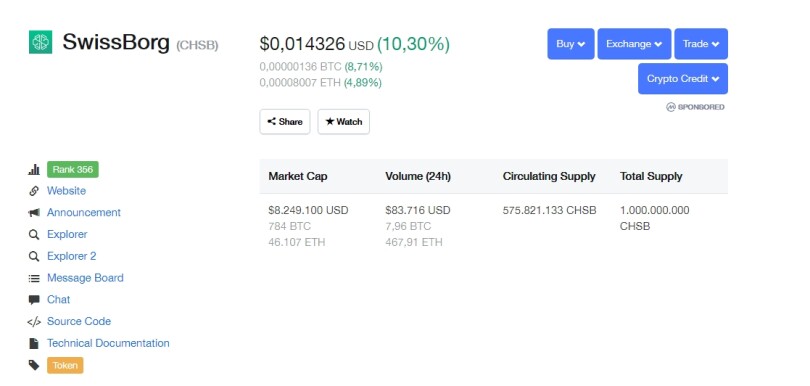Click the 7,96 BTC volume value
The height and width of the screenshot is (386, 810).
tap(408, 226)
